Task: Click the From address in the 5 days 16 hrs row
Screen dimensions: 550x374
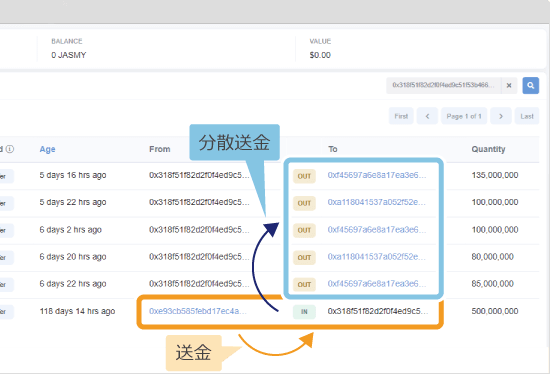Action: (x=199, y=175)
